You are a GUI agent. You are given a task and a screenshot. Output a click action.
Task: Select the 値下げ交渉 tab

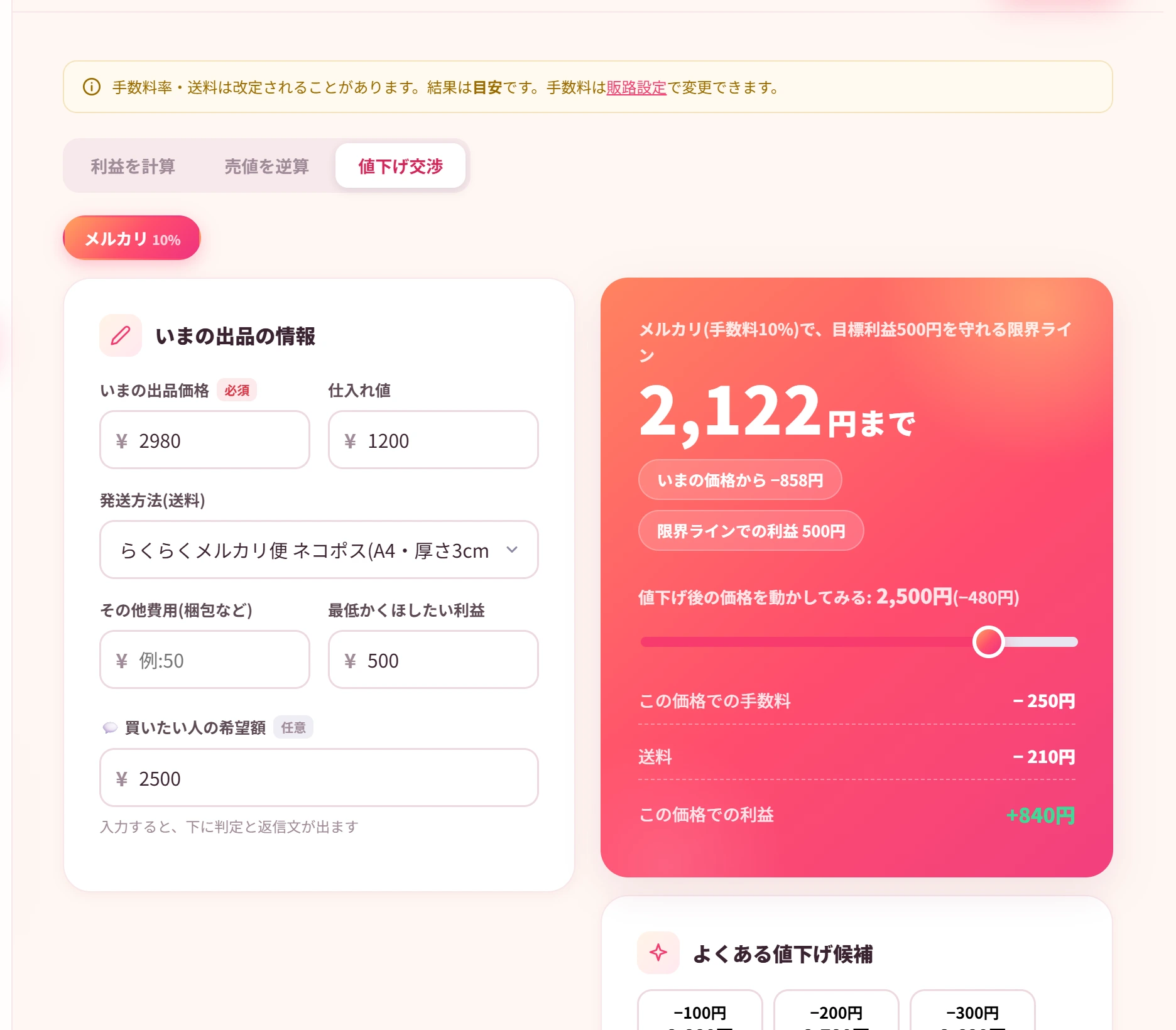(x=401, y=166)
